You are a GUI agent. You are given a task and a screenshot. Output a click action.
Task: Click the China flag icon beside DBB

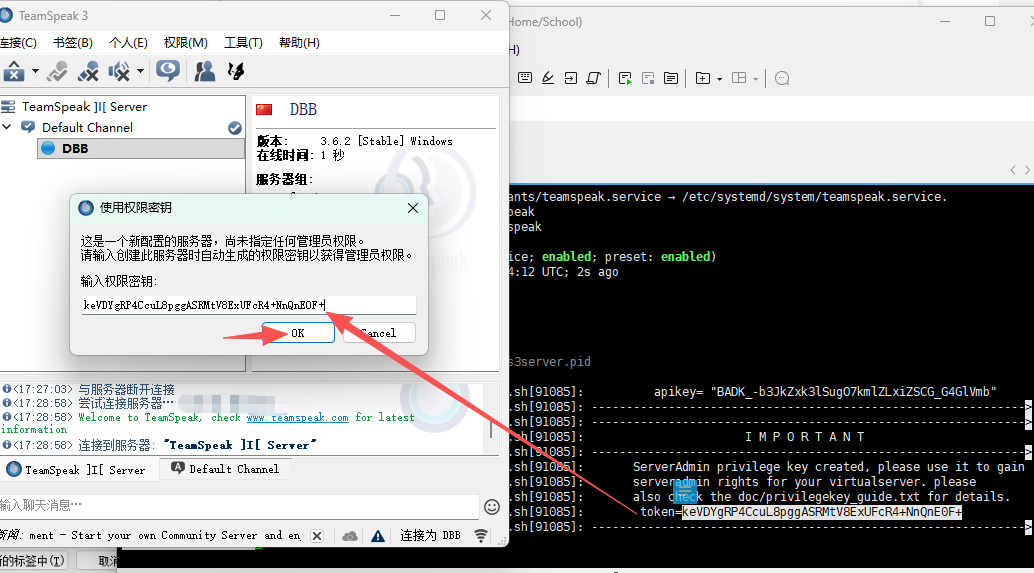point(264,109)
